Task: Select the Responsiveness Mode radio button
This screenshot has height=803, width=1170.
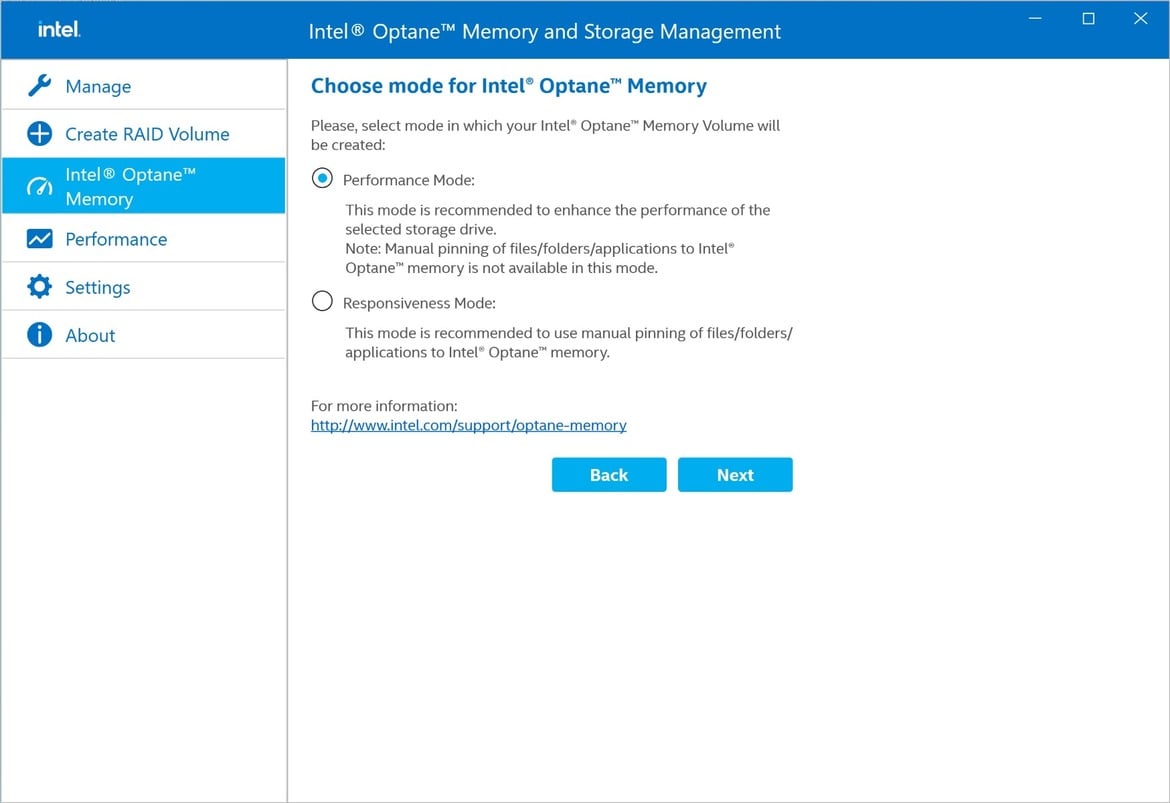Action: (x=322, y=301)
